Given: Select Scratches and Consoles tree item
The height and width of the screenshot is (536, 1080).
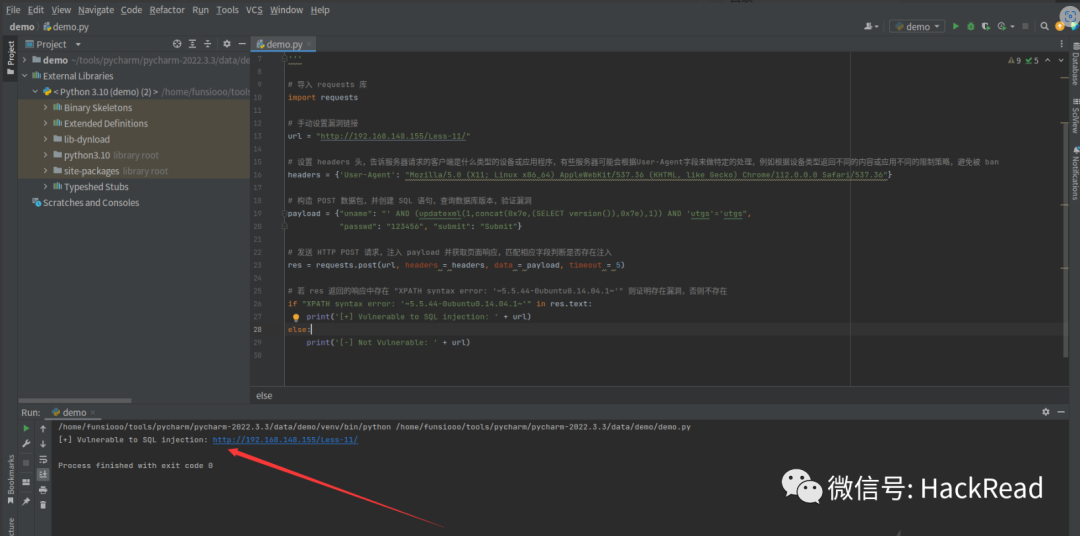Looking at the screenshot, I should click(85, 203).
